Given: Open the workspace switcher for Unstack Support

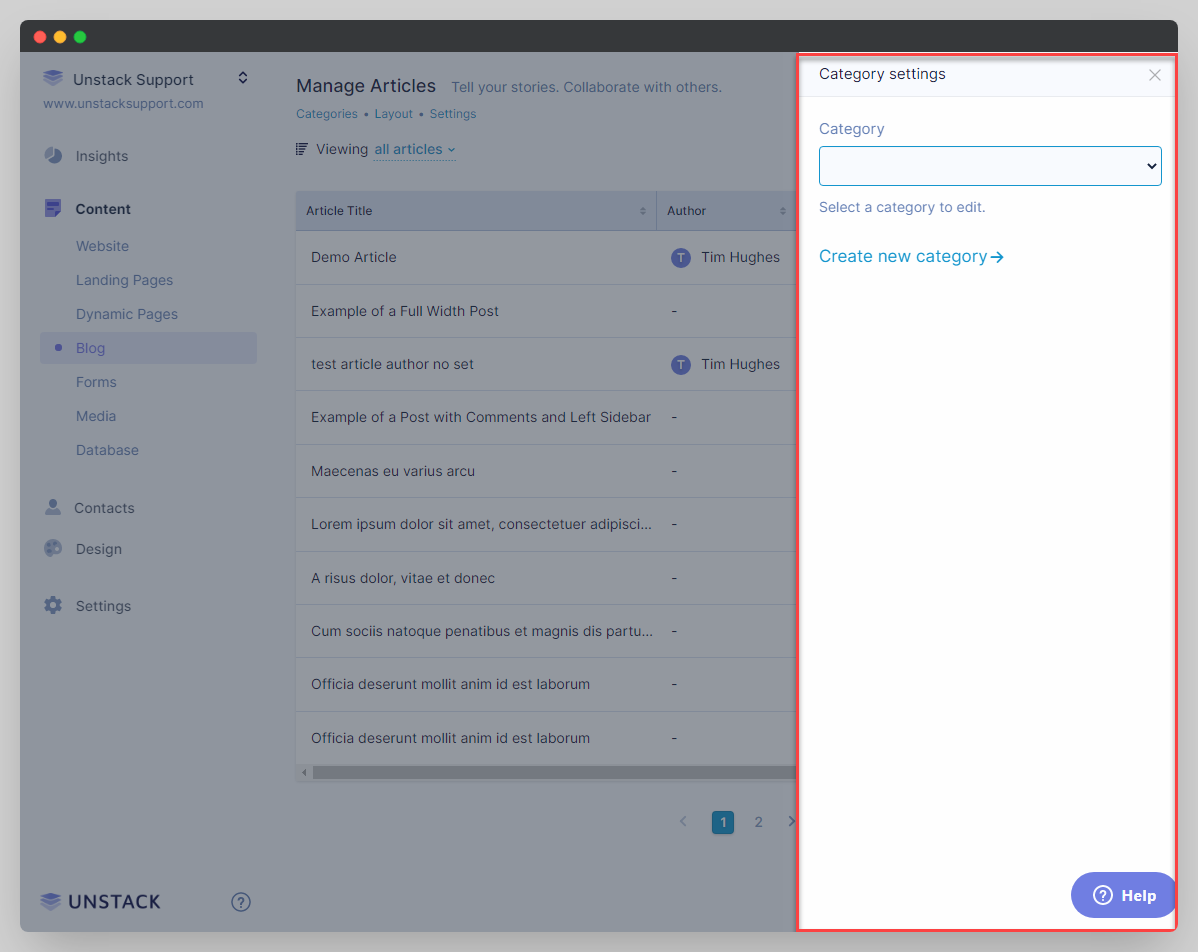Looking at the screenshot, I should click(243, 77).
